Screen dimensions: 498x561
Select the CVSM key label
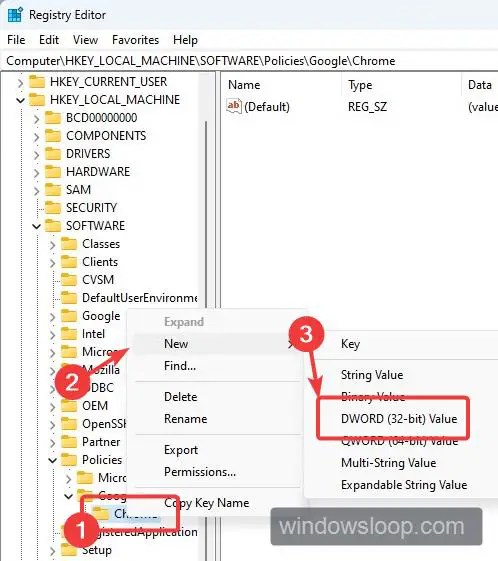[x=98, y=279]
